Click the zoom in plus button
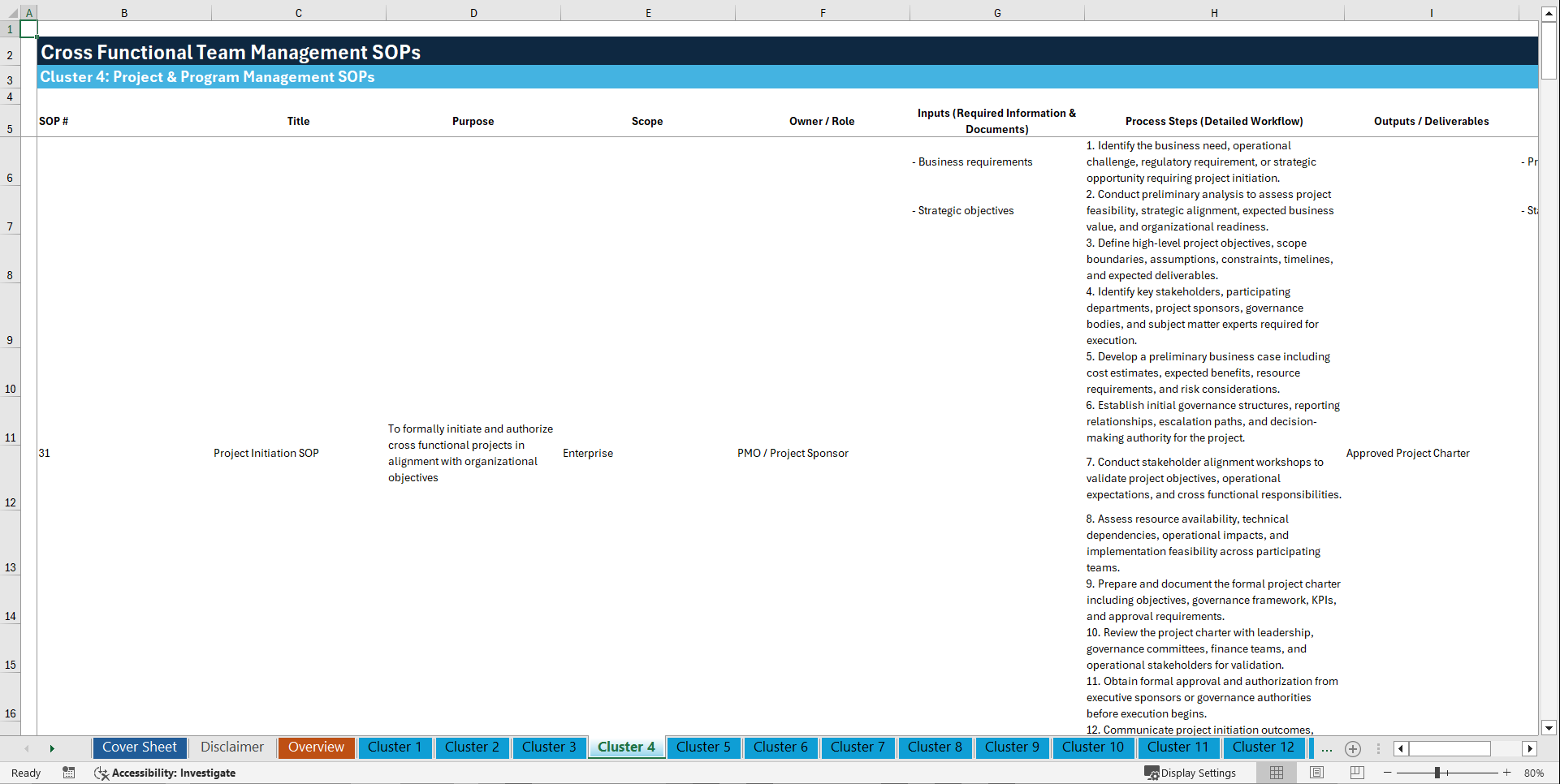 click(1507, 773)
